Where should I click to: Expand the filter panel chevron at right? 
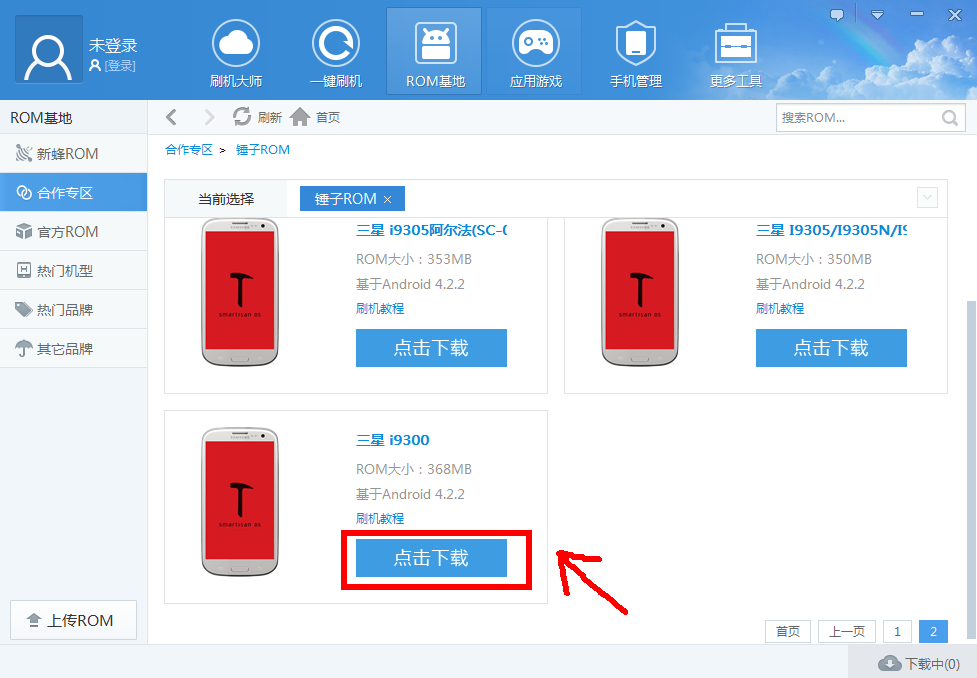[x=927, y=198]
